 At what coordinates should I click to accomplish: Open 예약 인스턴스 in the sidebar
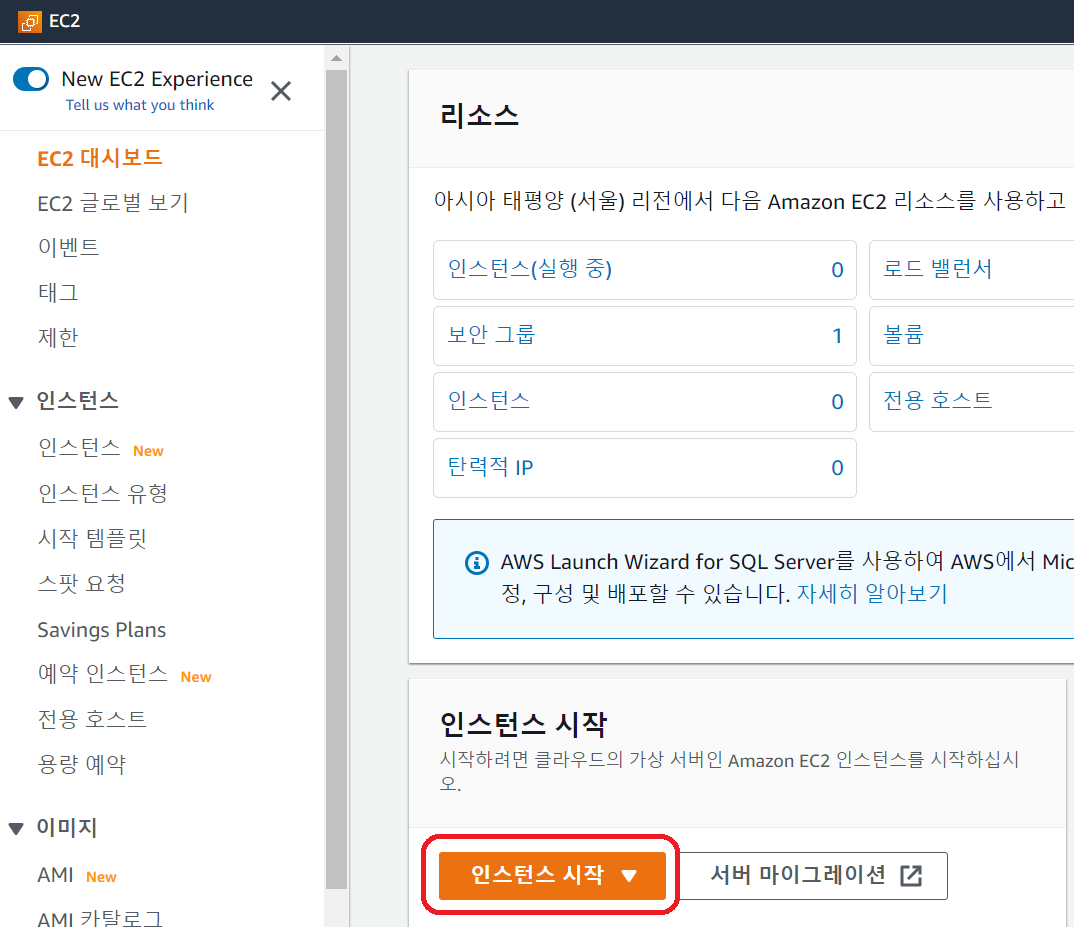click(x=103, y=673)
